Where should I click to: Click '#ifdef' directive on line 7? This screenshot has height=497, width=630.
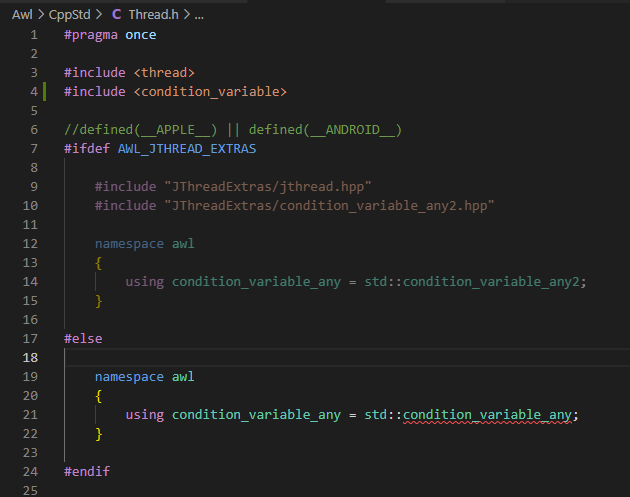(87, 149)
